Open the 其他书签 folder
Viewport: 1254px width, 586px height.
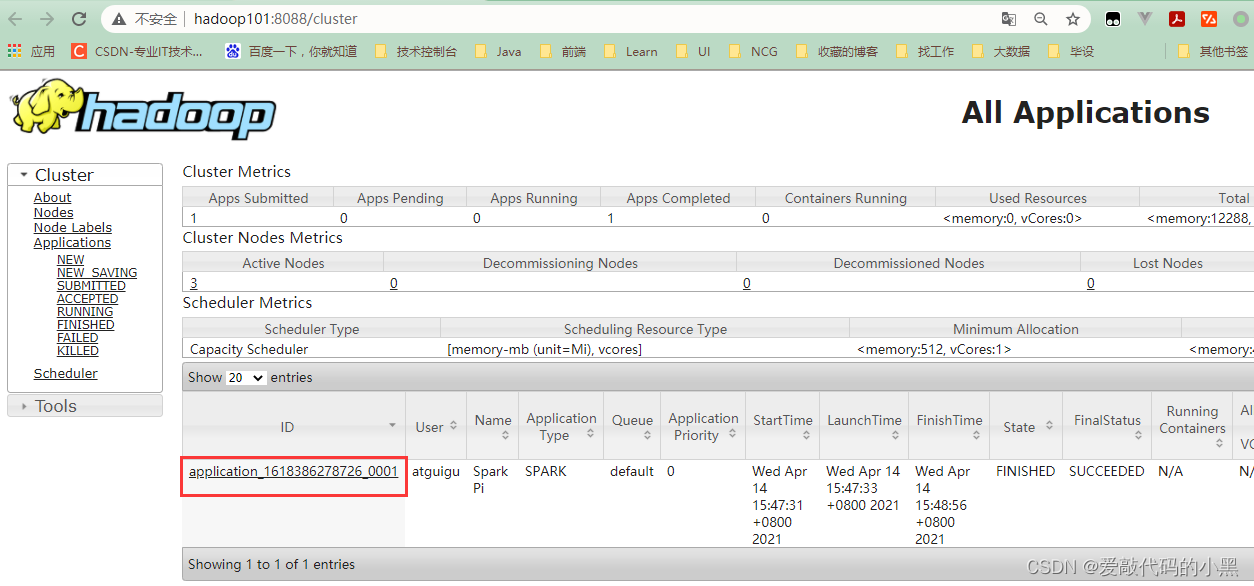pyautogui.click(x=1213, y=51)
